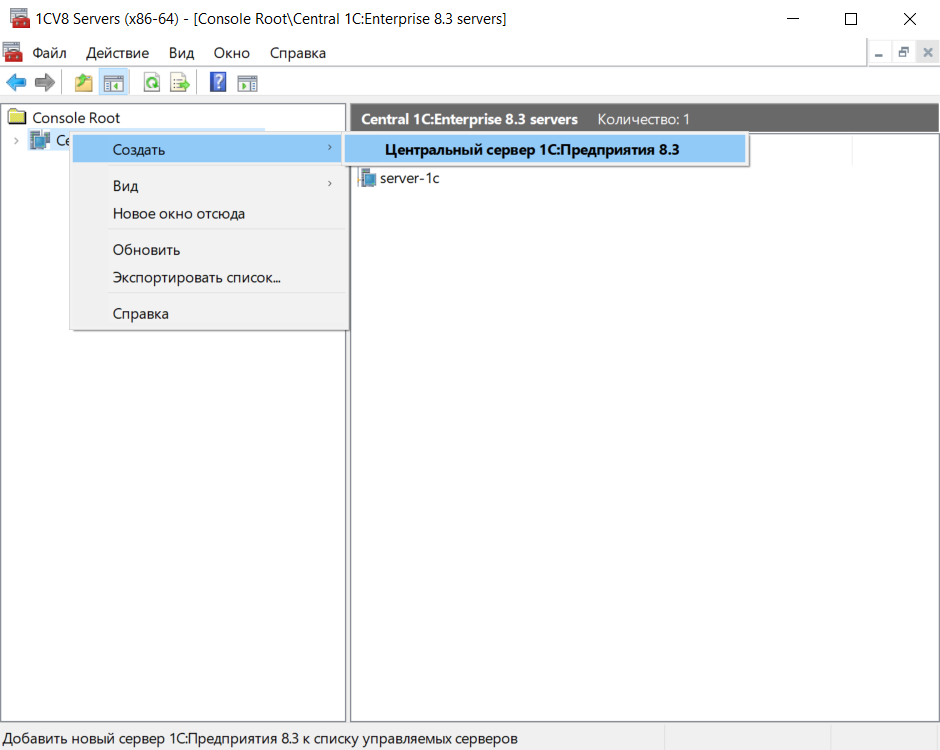Open Создать submenu arrow
This screenshot has width=940, height=750.
[x=329, y=147]
